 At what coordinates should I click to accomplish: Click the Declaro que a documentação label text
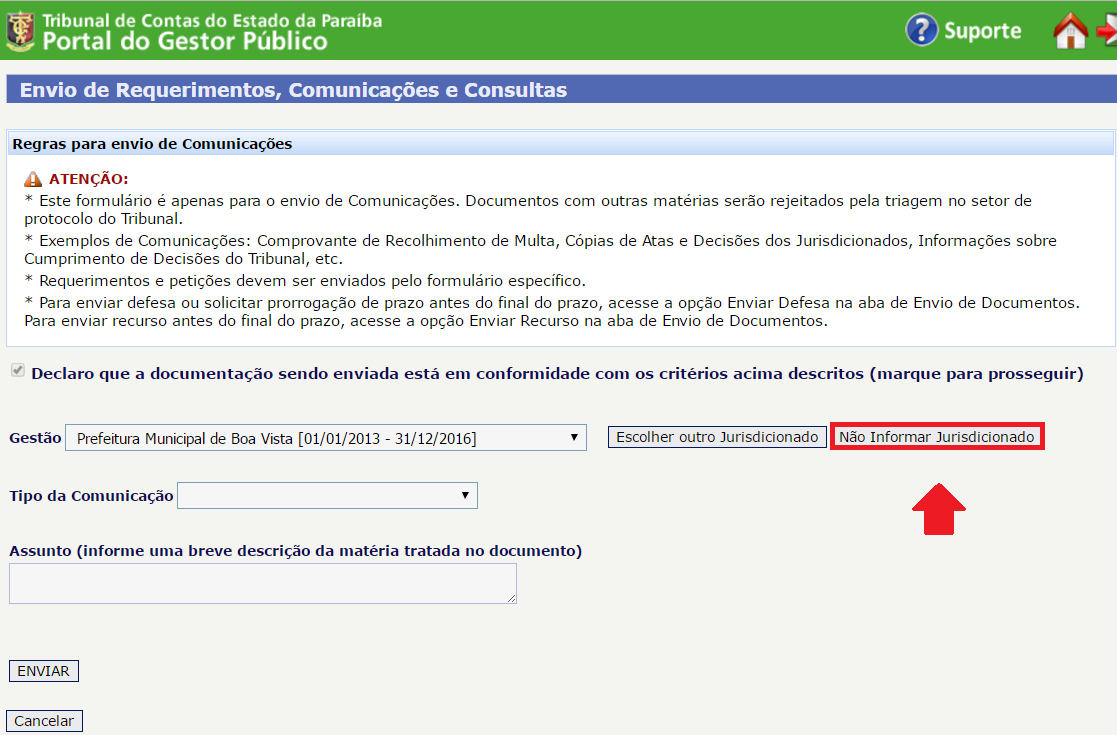coord(556,374)
